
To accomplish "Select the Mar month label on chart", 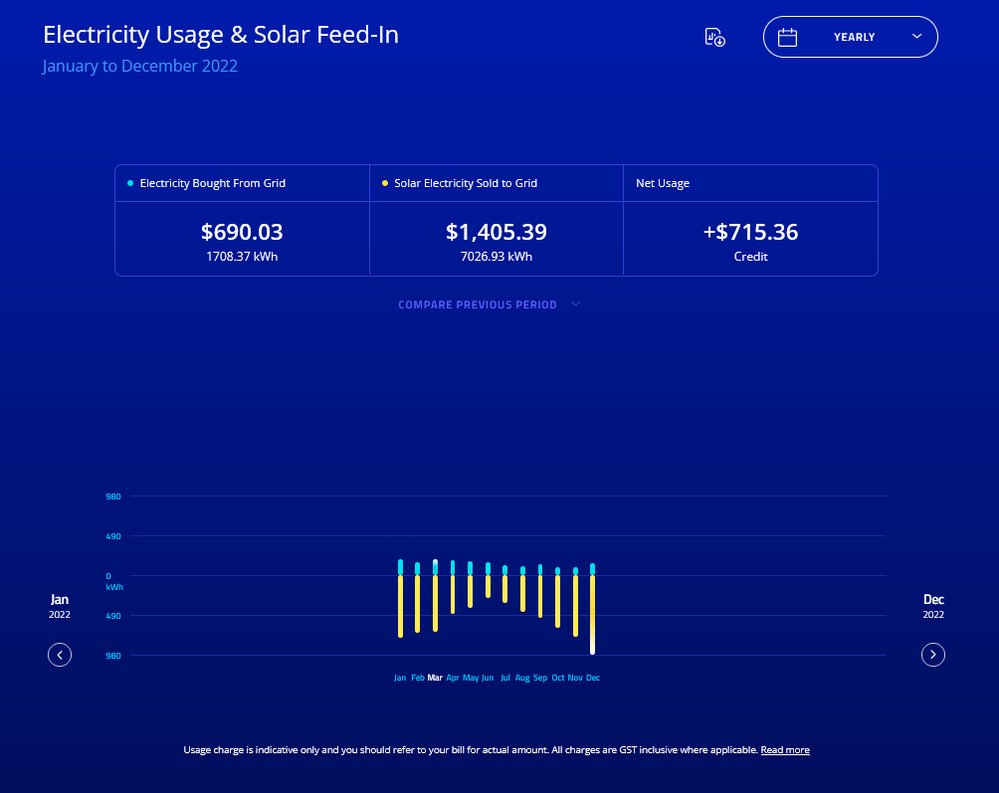I will pos(435,678).
